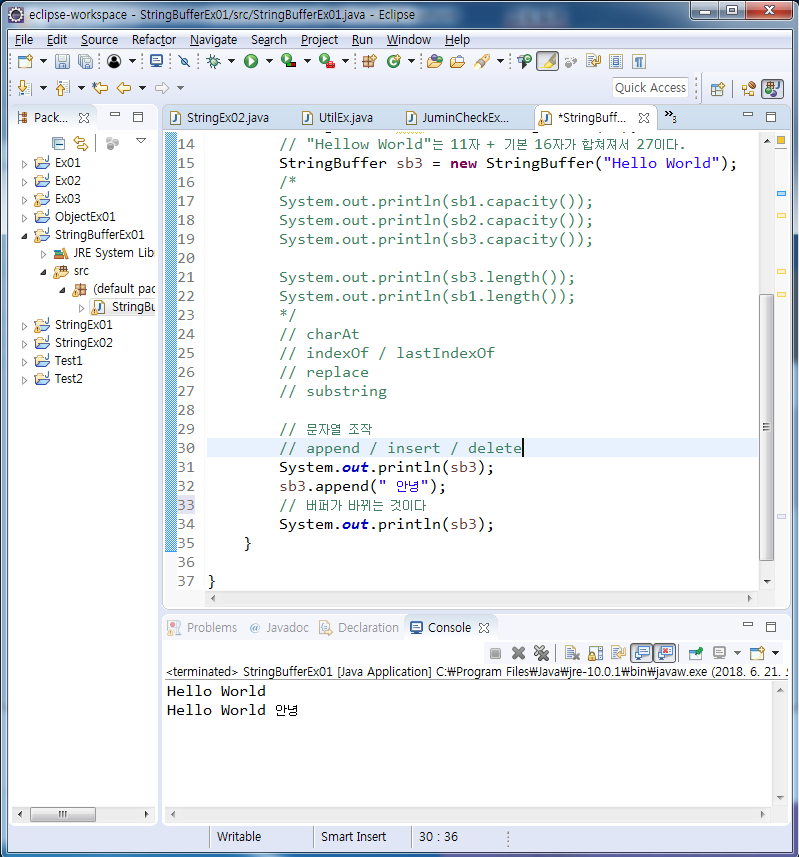Open the New wizard dropdown arrow
This screenshot has height=857, width=799.
pos(43,61)
